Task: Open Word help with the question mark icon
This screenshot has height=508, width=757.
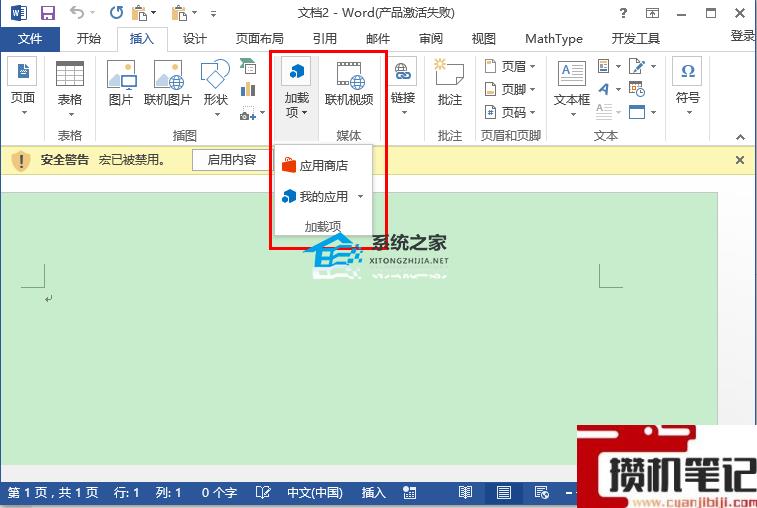Action: tap(623, 13)
